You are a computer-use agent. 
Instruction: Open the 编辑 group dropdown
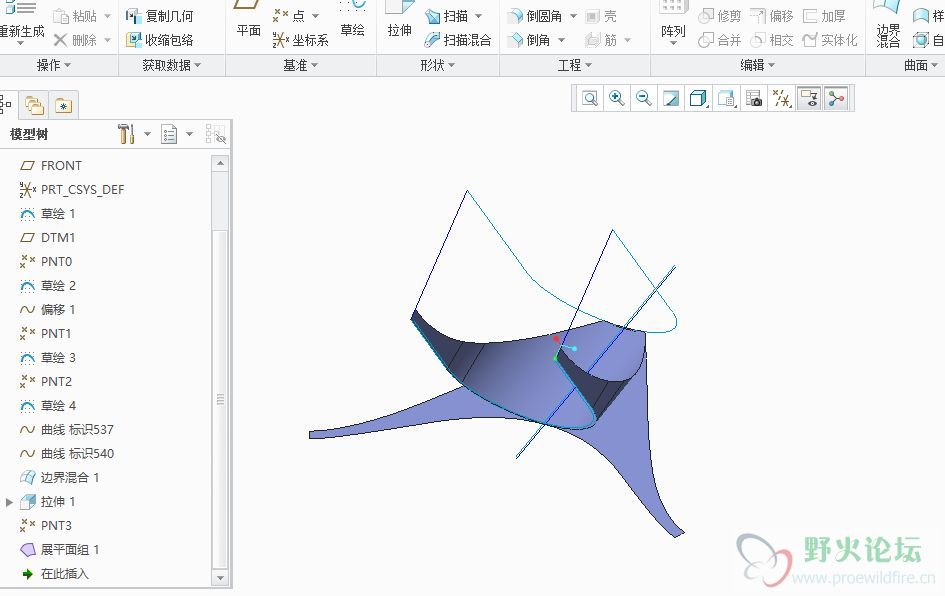(x=758, y=64)
